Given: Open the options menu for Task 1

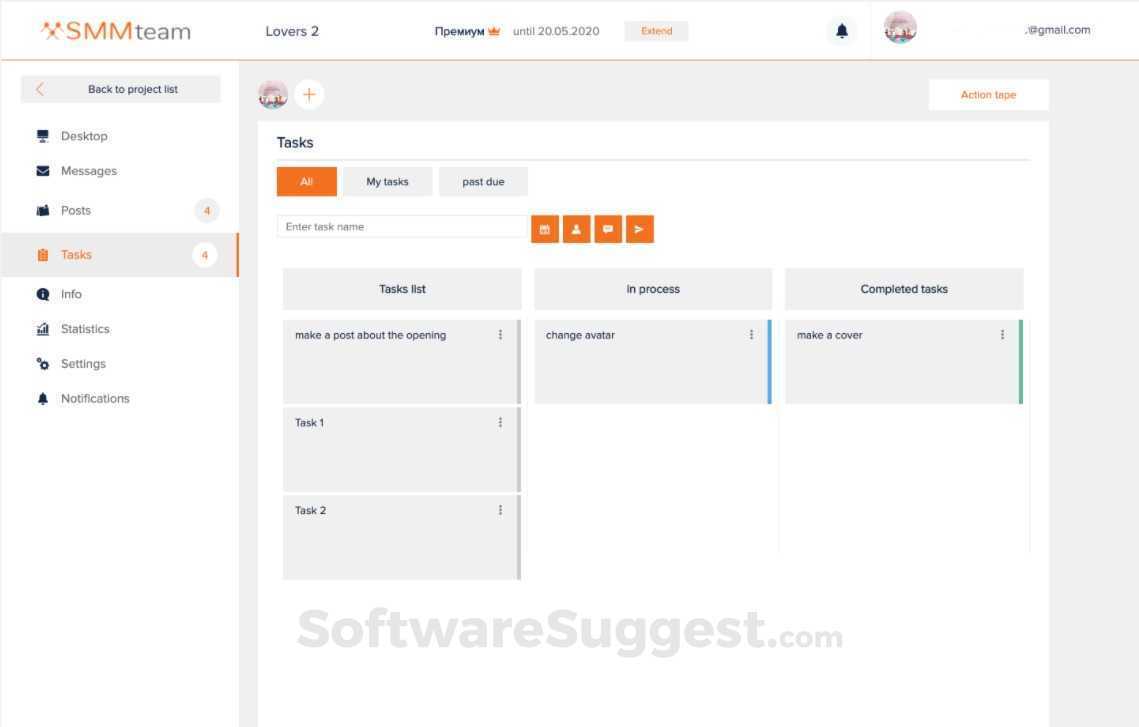Looking at the screenshot, I should (500, 422).
